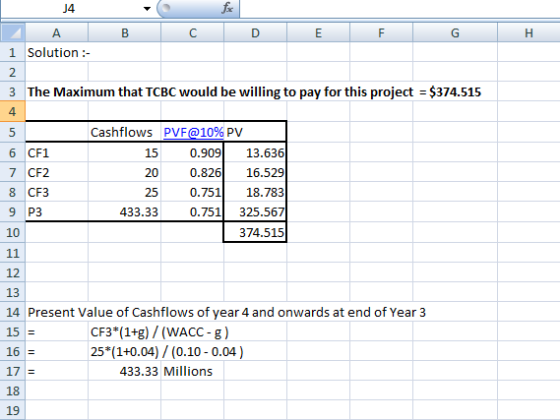Select 0.751 in the P3 row

coord(192,212)
